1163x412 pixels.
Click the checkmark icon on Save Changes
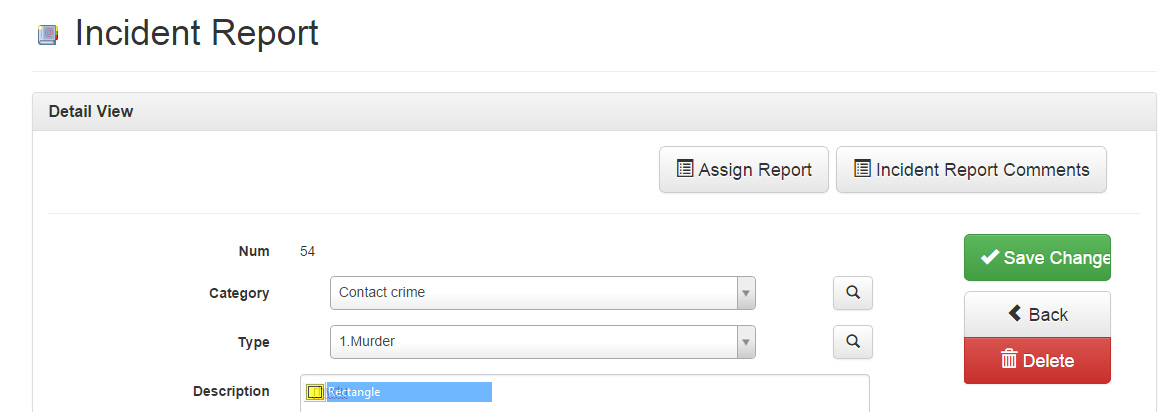(x=989, y=257)
